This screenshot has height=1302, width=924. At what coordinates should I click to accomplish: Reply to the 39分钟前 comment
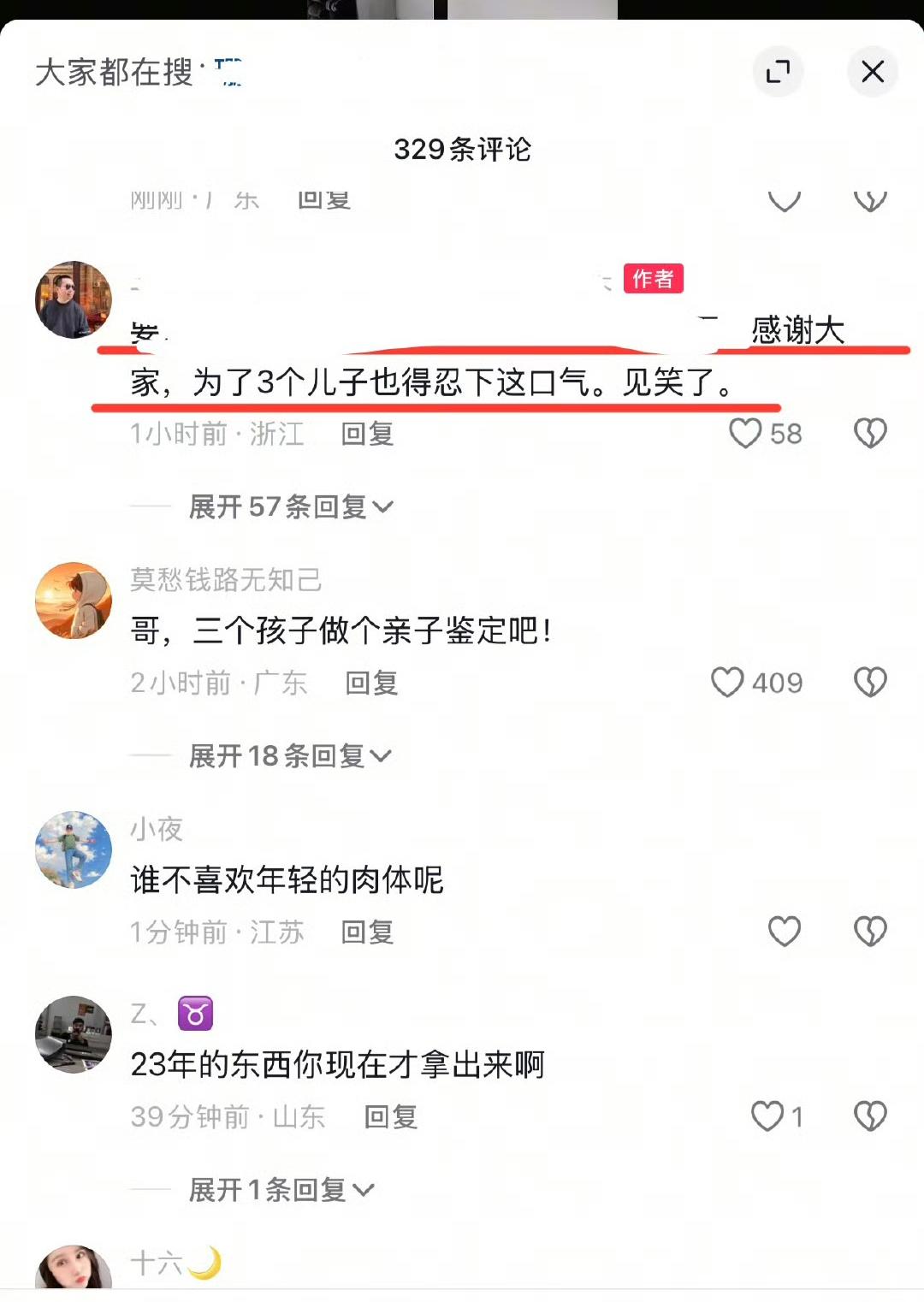click(390, 1116)
